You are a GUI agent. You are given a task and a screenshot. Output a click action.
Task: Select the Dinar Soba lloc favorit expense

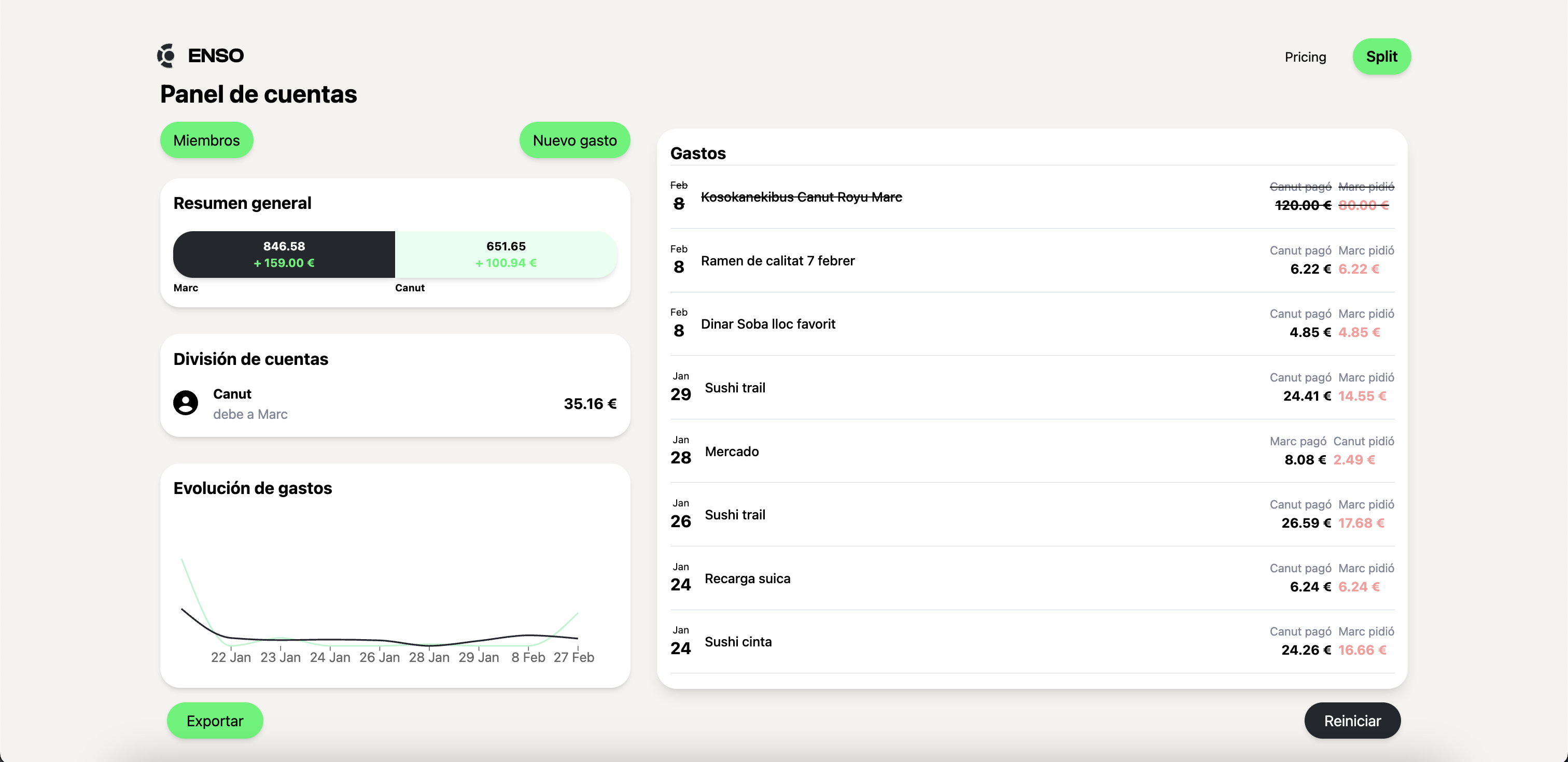(x=768, y=324)
